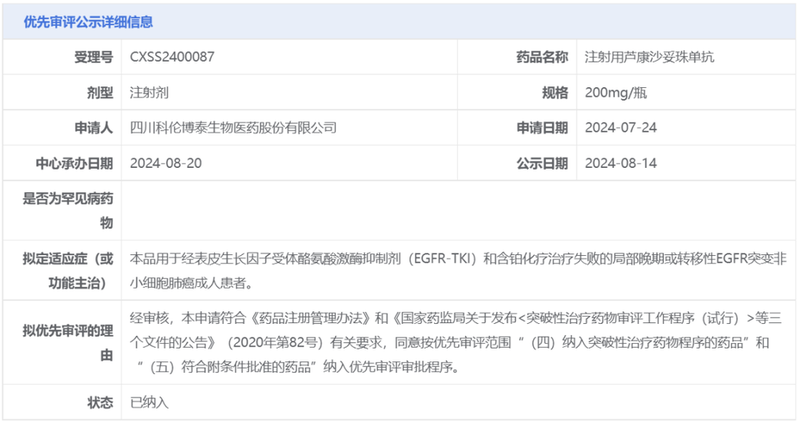Click the publication date 2024-08-14
Image resolution: width=800 pixels, height=423 pixels.
(621, 163)
